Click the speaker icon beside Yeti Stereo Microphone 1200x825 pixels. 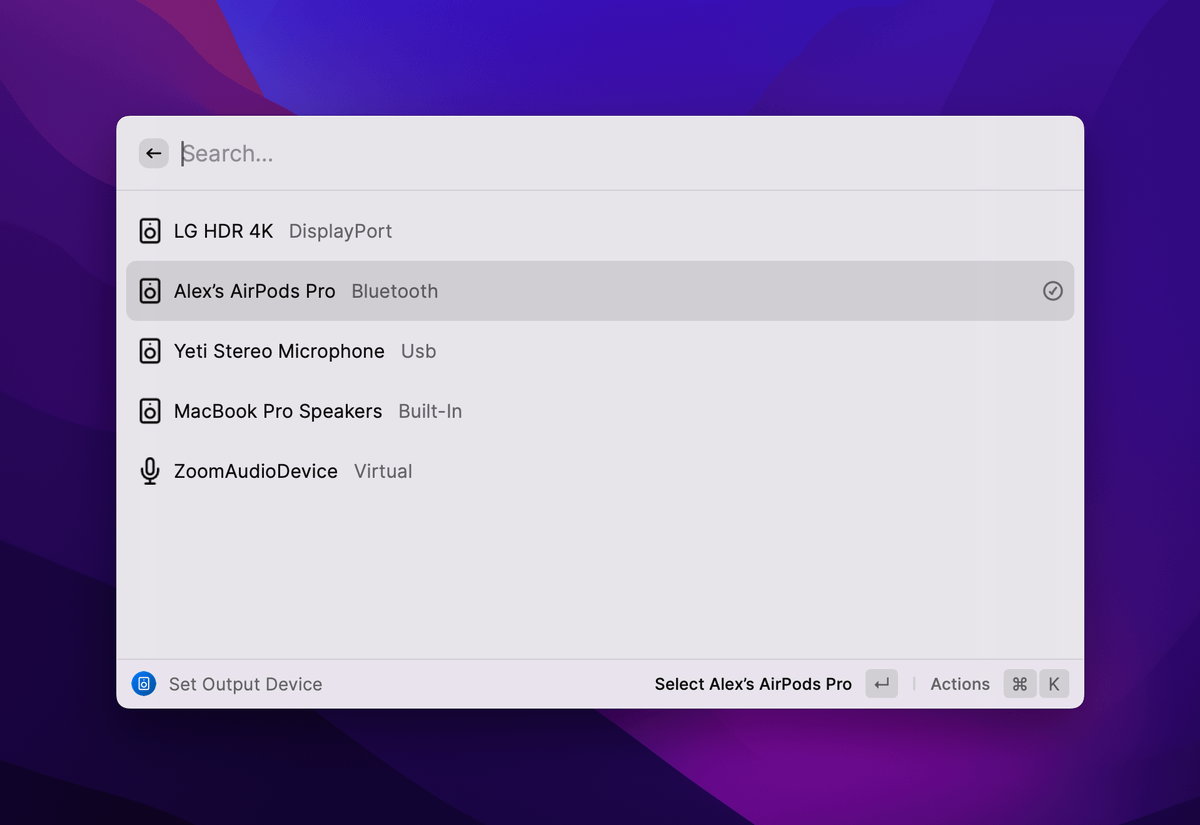pos(150,351)
